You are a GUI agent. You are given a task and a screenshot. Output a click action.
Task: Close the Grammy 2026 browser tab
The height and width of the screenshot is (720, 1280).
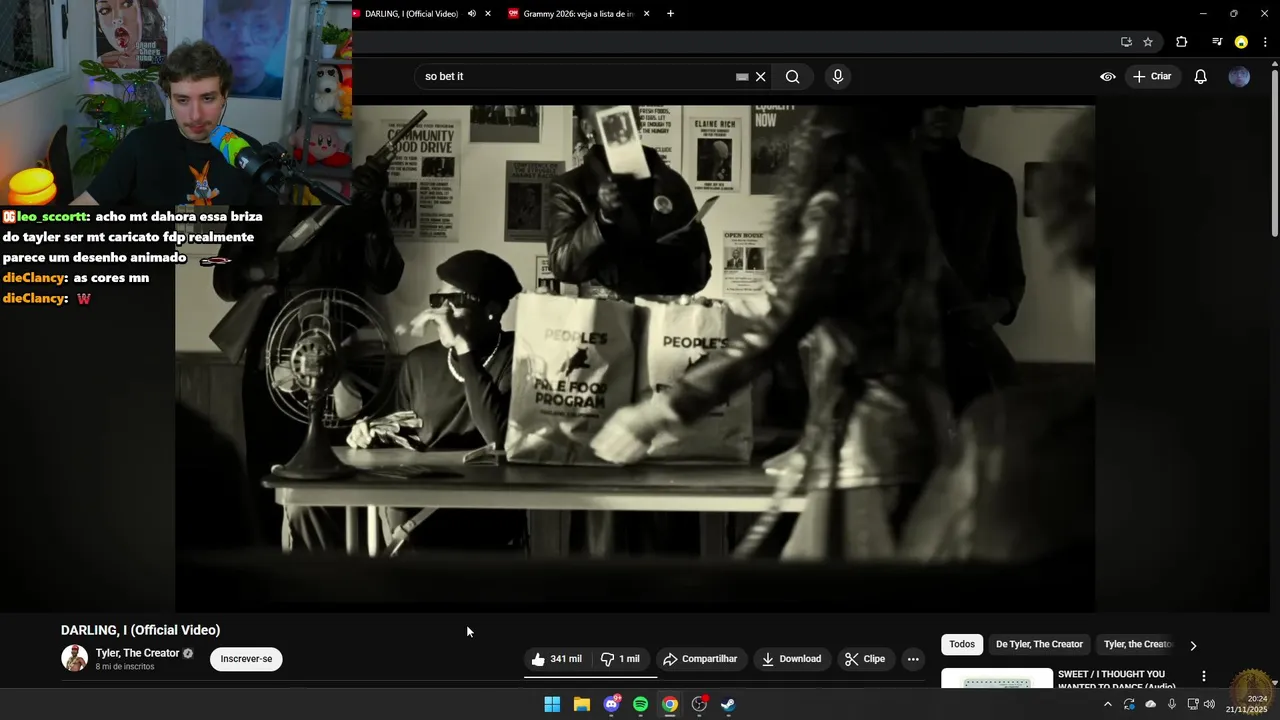(x=646, y=14)
